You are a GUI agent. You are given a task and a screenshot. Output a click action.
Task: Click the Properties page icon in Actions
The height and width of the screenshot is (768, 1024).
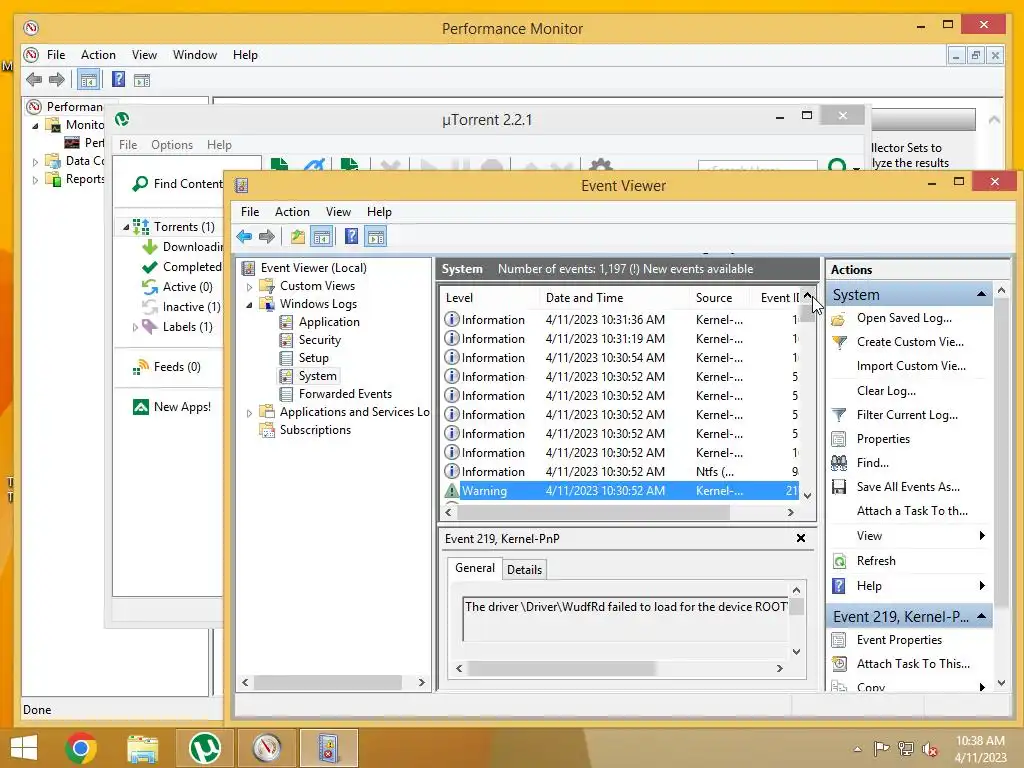pos(839,439)
